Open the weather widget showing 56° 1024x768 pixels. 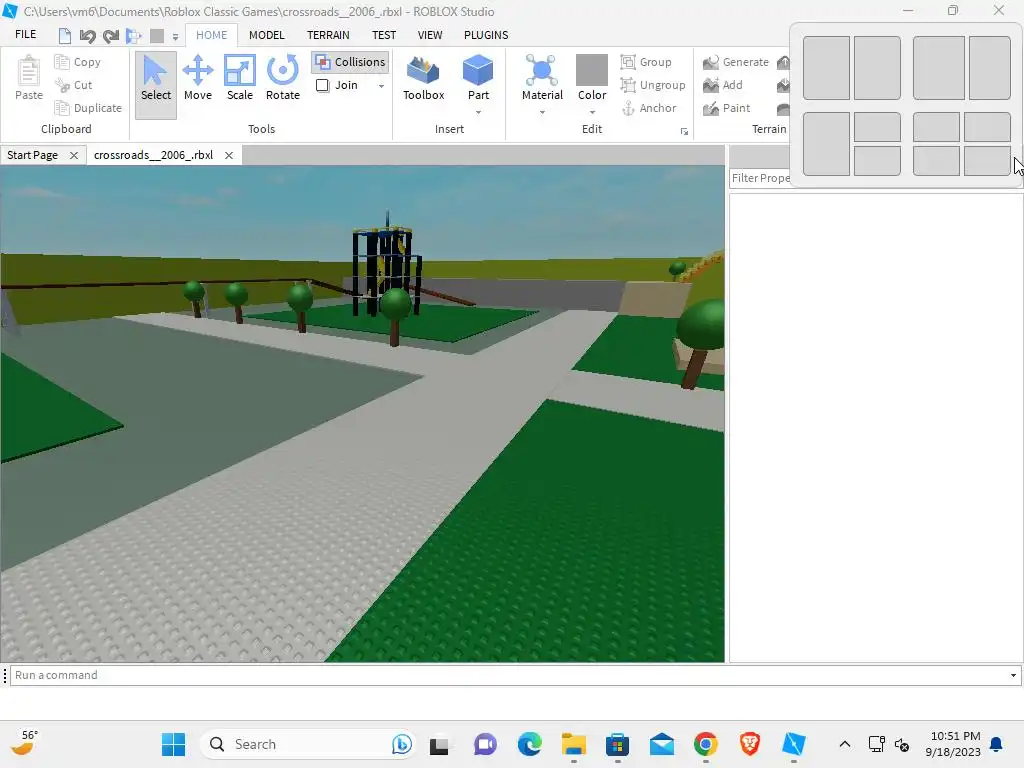pos(25,744)
